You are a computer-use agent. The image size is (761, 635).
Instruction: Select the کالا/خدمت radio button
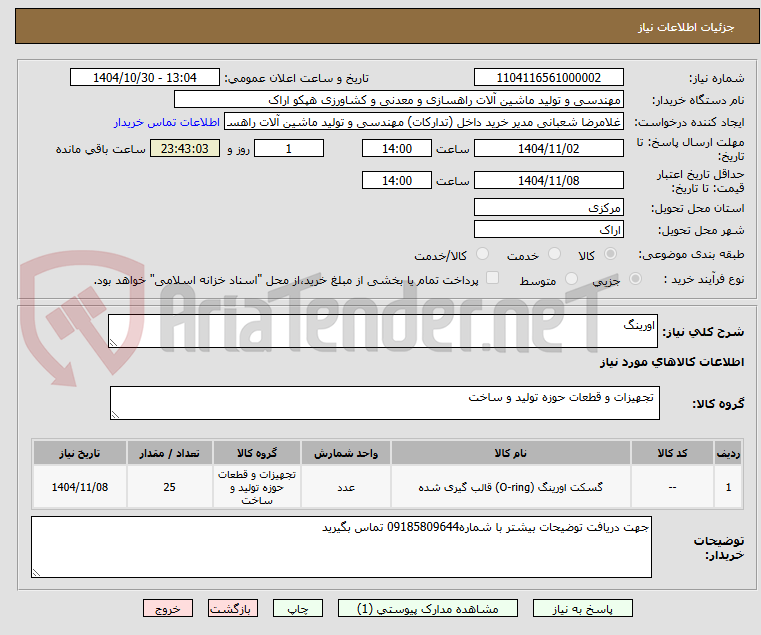[482, 254]
